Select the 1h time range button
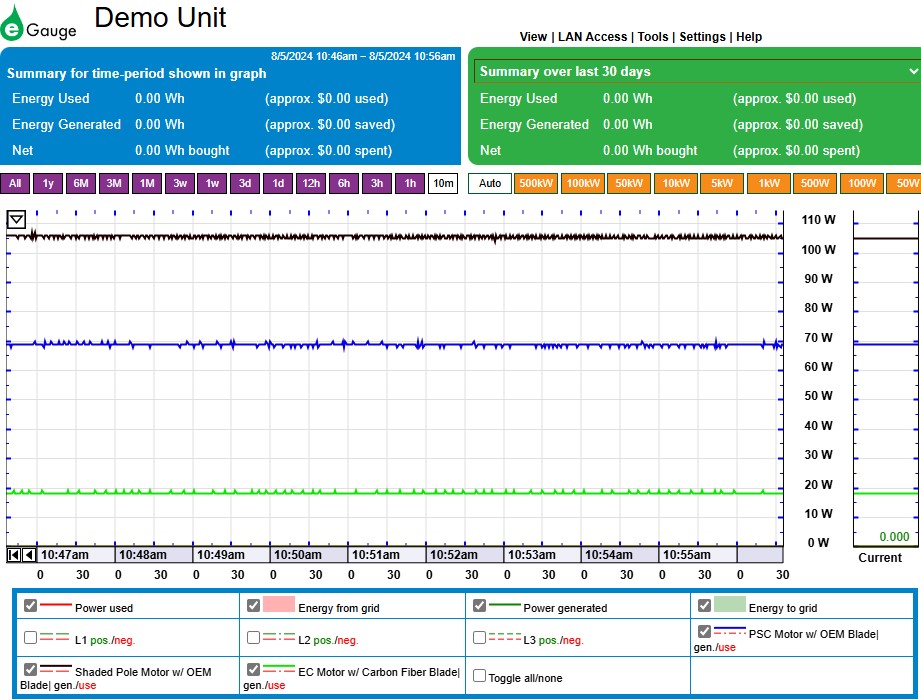This screenshot has width=921, height=700. (x=410, y=184)
